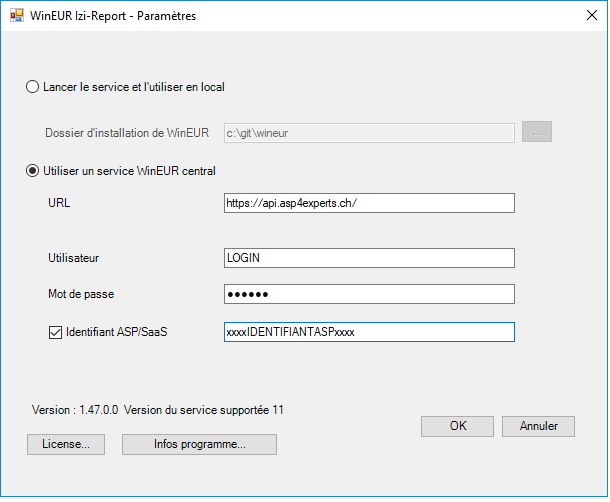Click the window title 'WinEUR Izi-Report - Paramètres'
This screenshot has width=610, height=502.
(113, 16)
